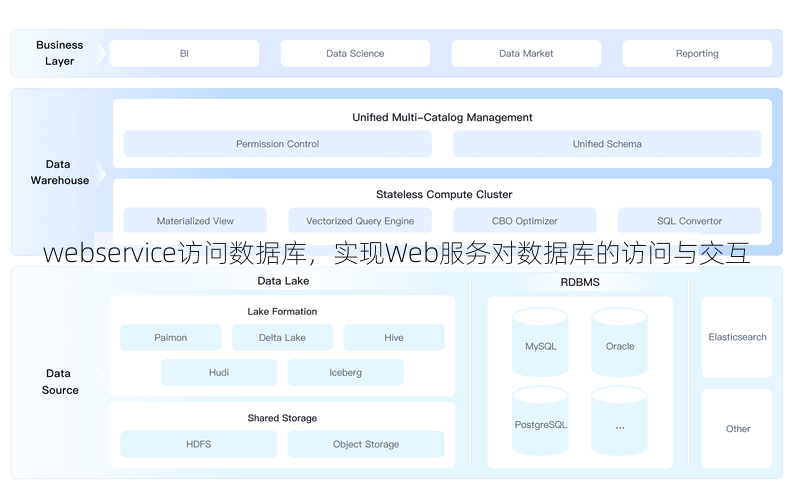Click the RDBMS heading

[x=580, y=282]
